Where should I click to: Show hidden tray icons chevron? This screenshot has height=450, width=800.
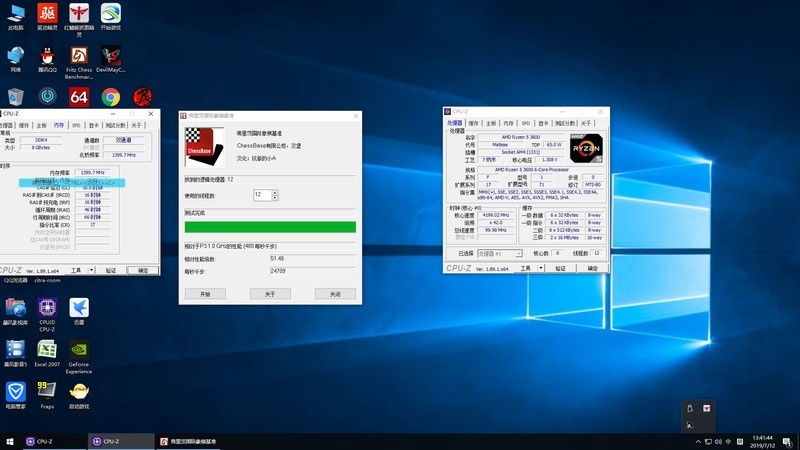click(x=698, y=442)
